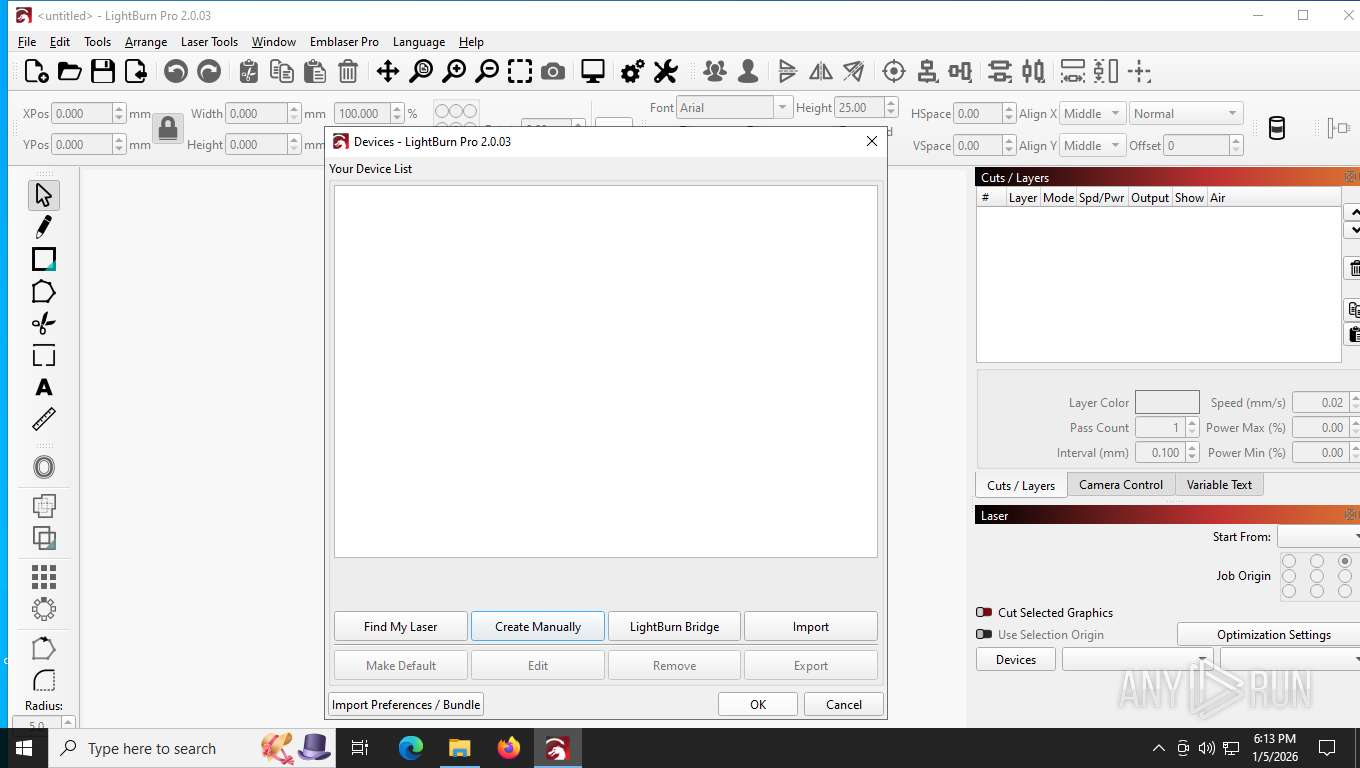
Task: Click the Import file toolbar icon
Action: tap(135, 71)
